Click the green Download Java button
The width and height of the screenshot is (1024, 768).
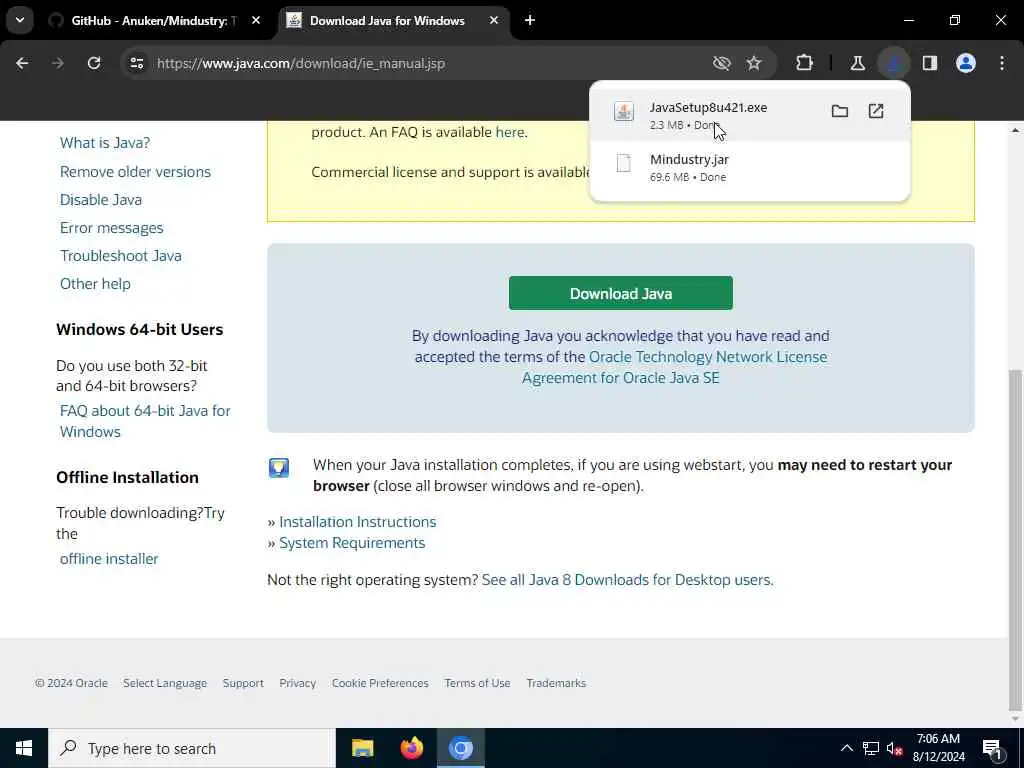(x=620, y=293)
